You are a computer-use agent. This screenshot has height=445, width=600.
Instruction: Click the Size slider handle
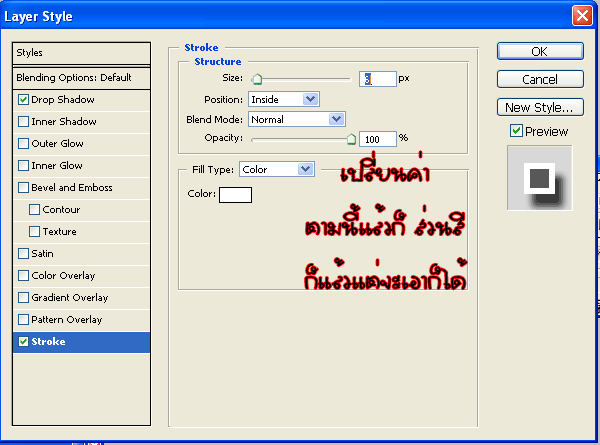257,79
